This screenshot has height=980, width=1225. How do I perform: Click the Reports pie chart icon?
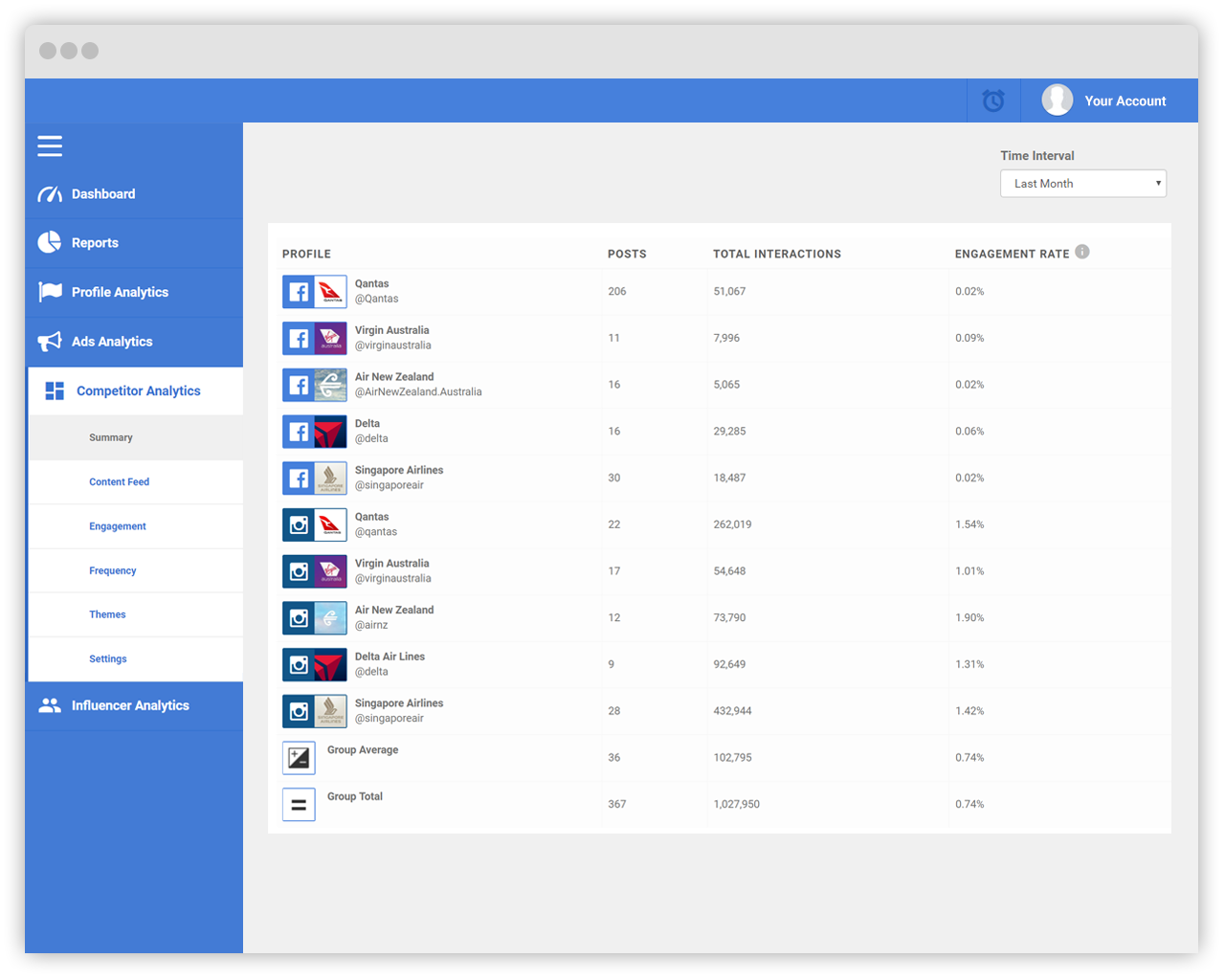tap(49, 242)
